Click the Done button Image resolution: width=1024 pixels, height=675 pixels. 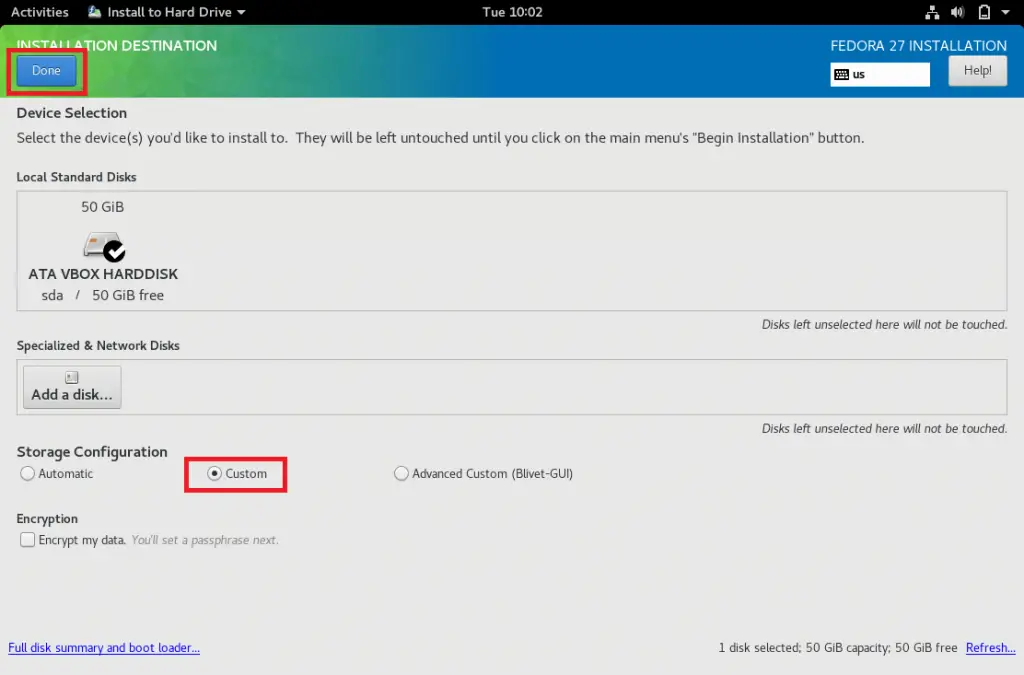point(46,71)
